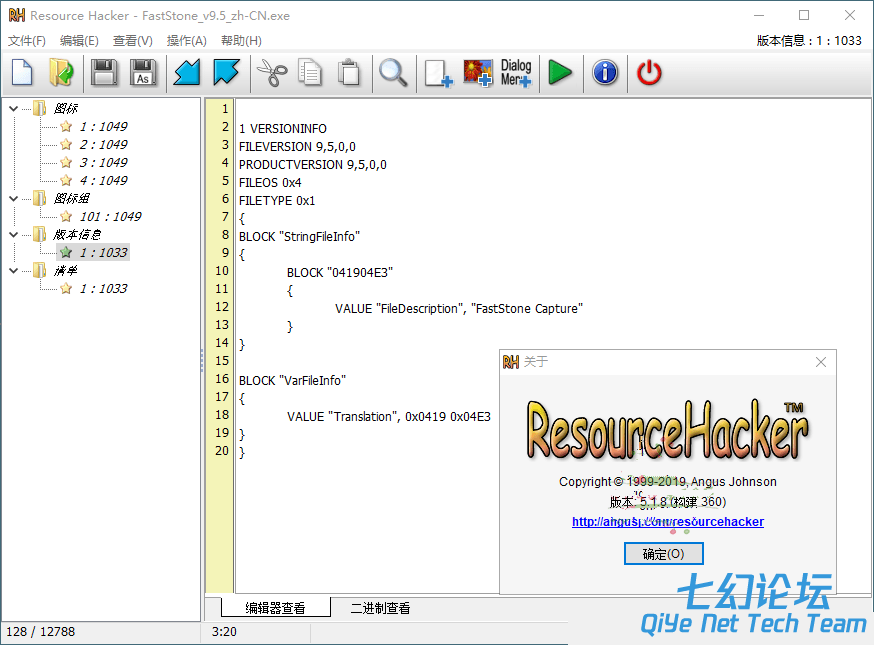The image size is (874, 645).
Task: Click the Copy pages icon
Action: coord(310,72)
